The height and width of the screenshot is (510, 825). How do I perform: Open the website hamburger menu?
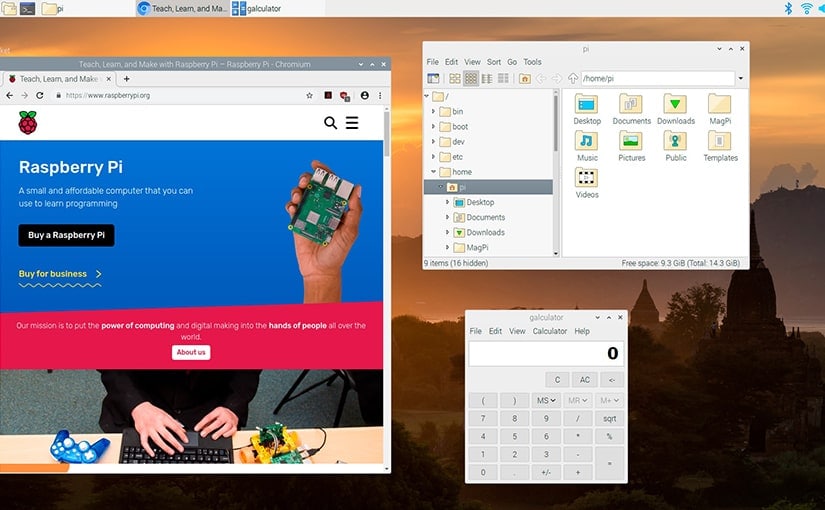pyautogui.click(x=352, y=123)
